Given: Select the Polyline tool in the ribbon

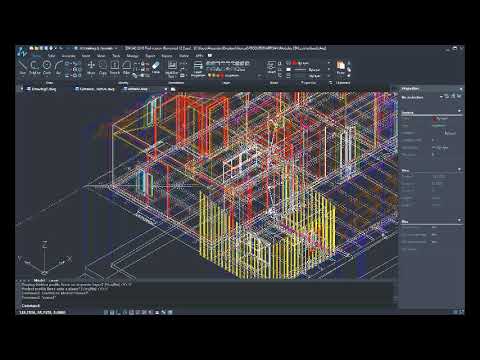Looking at the screenshot, I should (35, 67).
